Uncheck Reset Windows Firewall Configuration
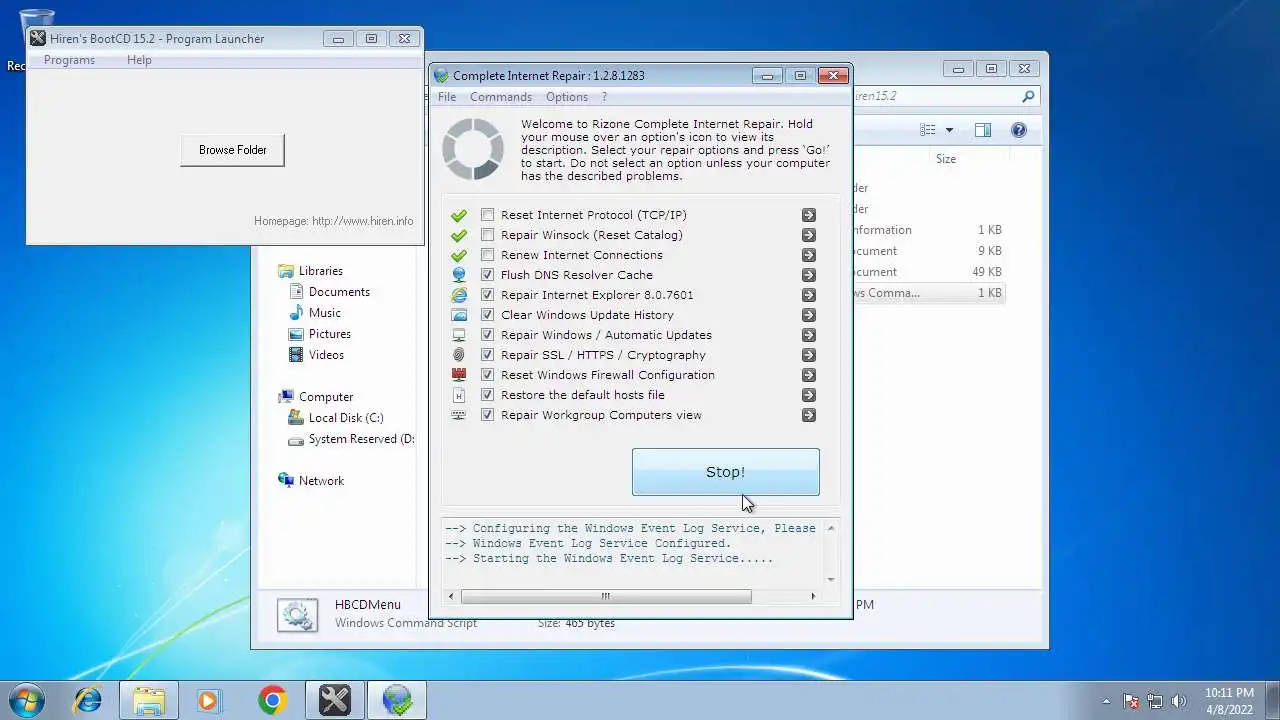 pyautogui.click(x=487, y=375)
